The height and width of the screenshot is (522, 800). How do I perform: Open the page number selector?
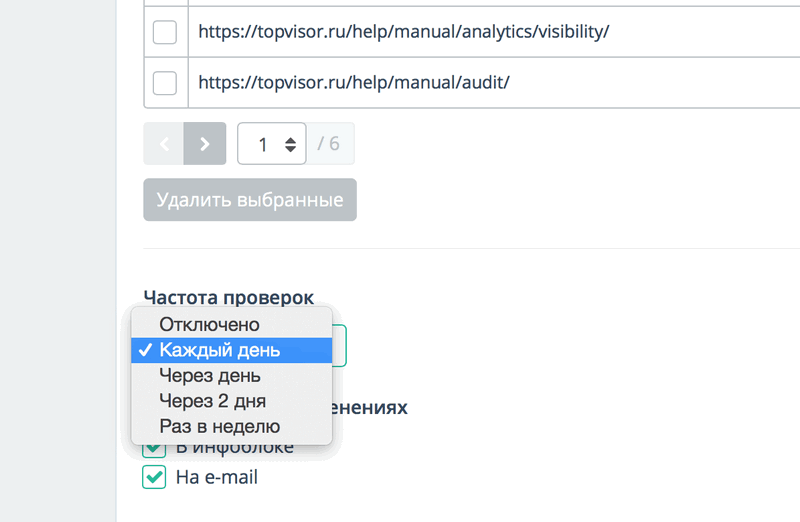(271, 144)
